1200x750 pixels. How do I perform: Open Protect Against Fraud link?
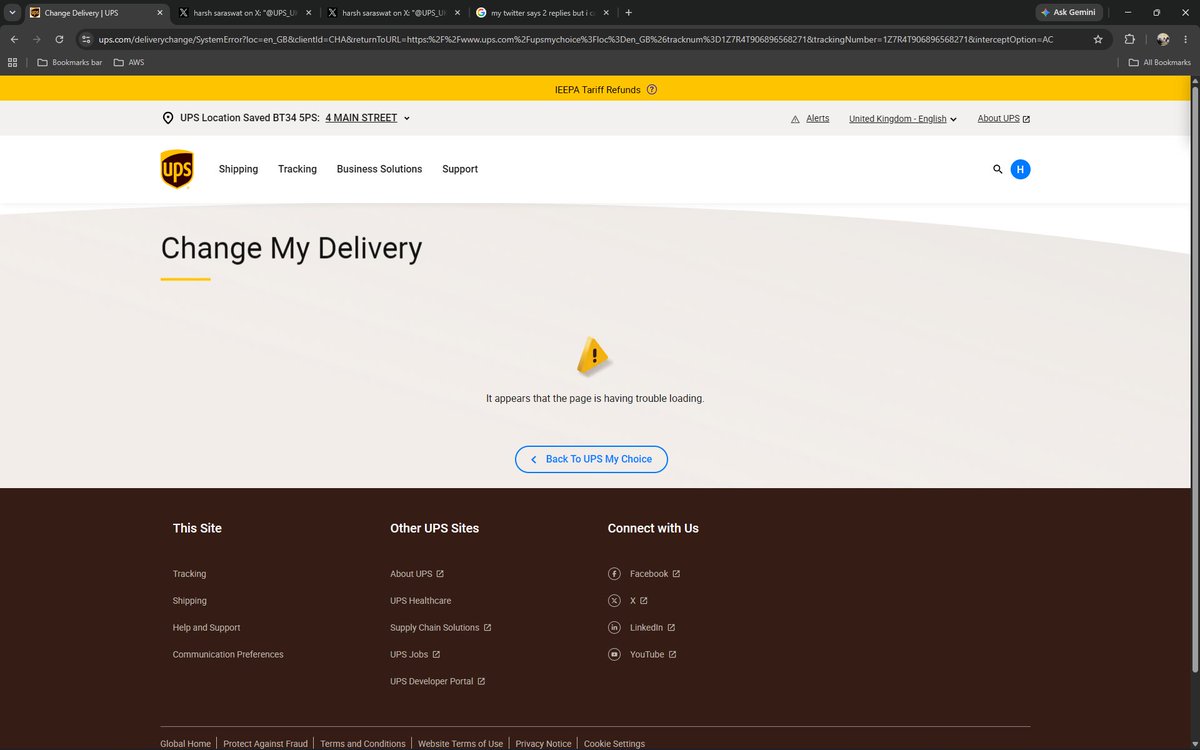pos(266,744)
